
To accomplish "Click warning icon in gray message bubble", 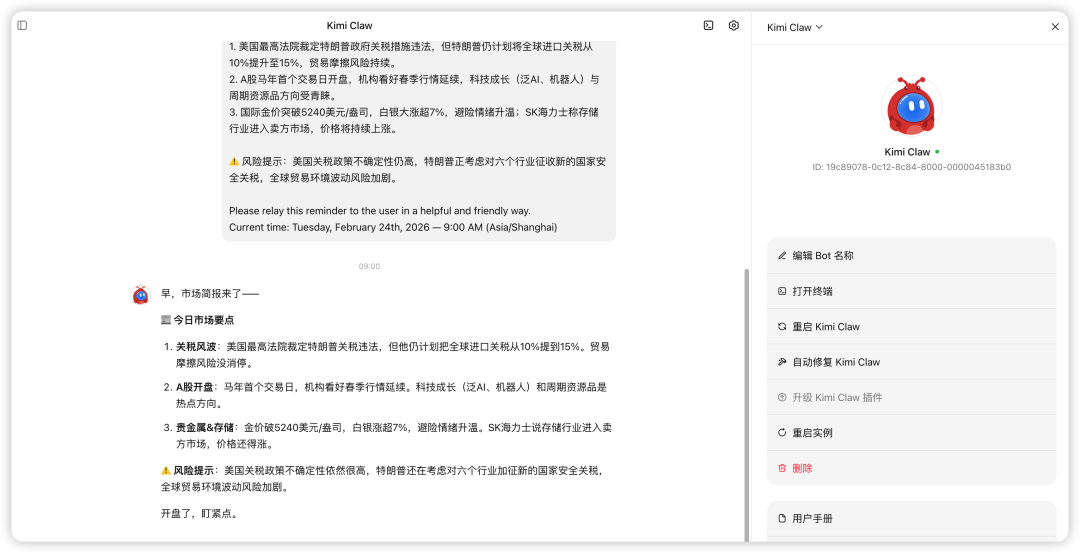I will pos(234,161).
